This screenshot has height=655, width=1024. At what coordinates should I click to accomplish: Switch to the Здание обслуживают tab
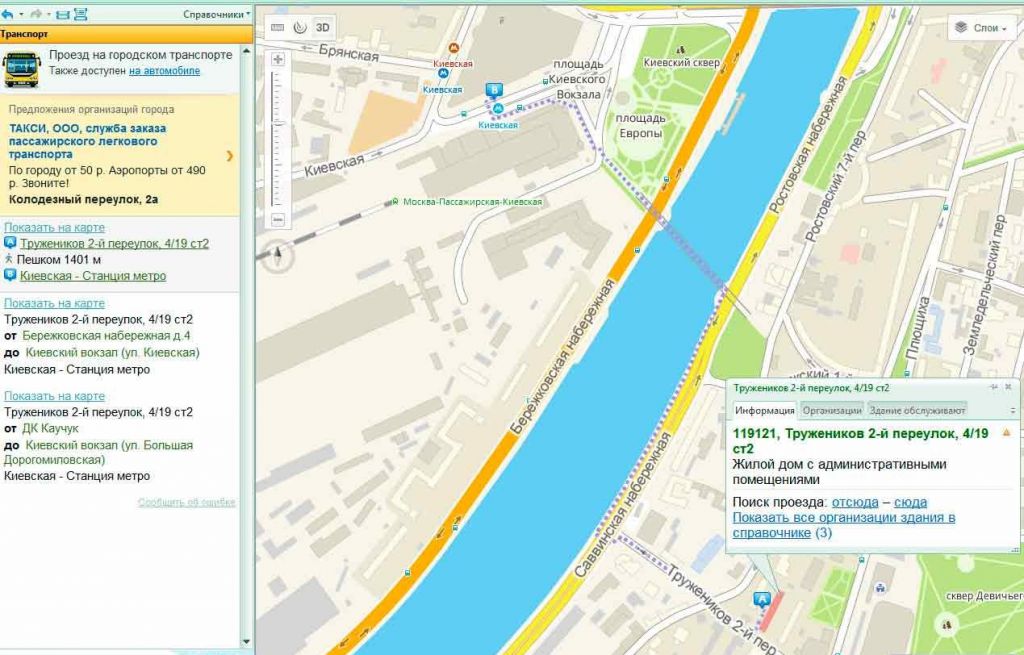[917, 411]
